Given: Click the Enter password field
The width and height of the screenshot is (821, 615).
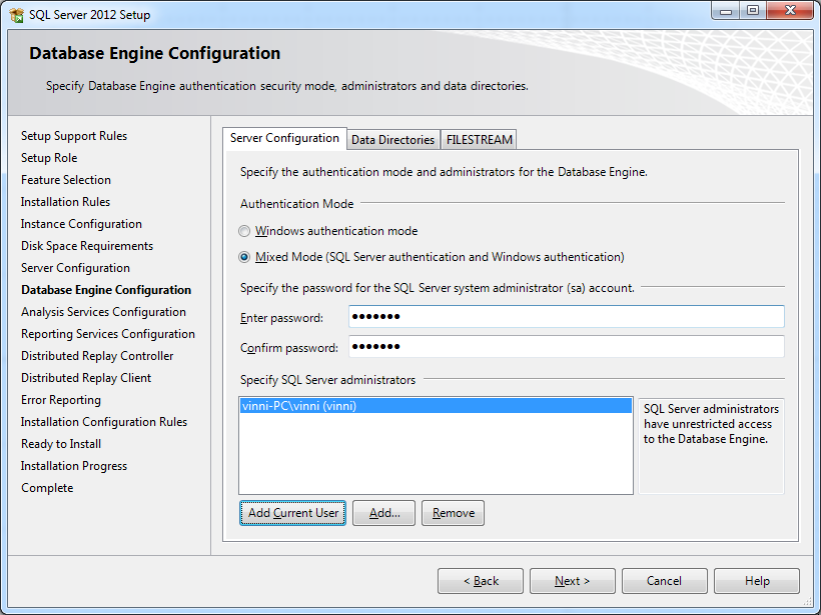Looking at the screenshot, I should (x=567, y=317).
